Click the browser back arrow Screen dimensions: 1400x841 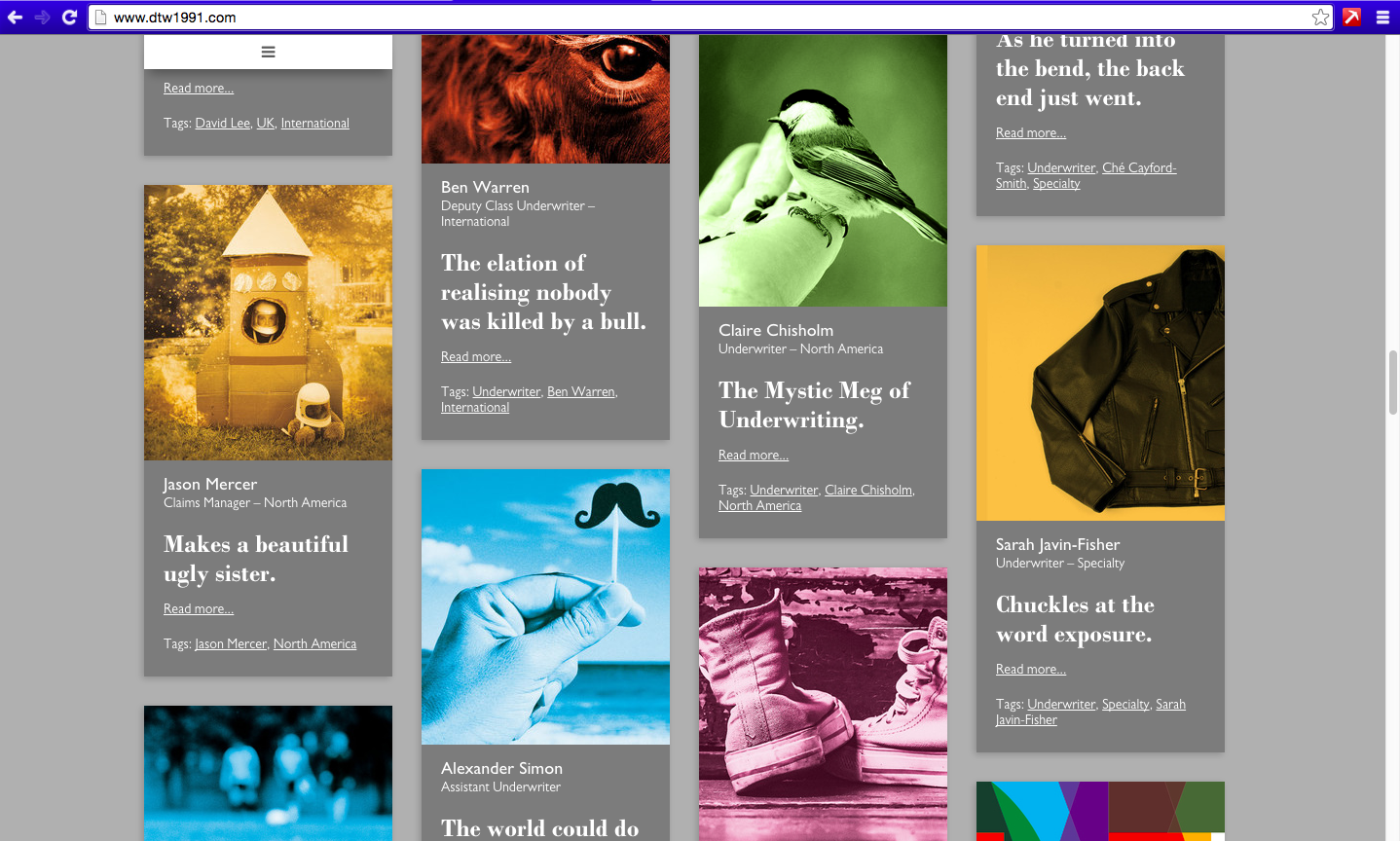(15, 18)
